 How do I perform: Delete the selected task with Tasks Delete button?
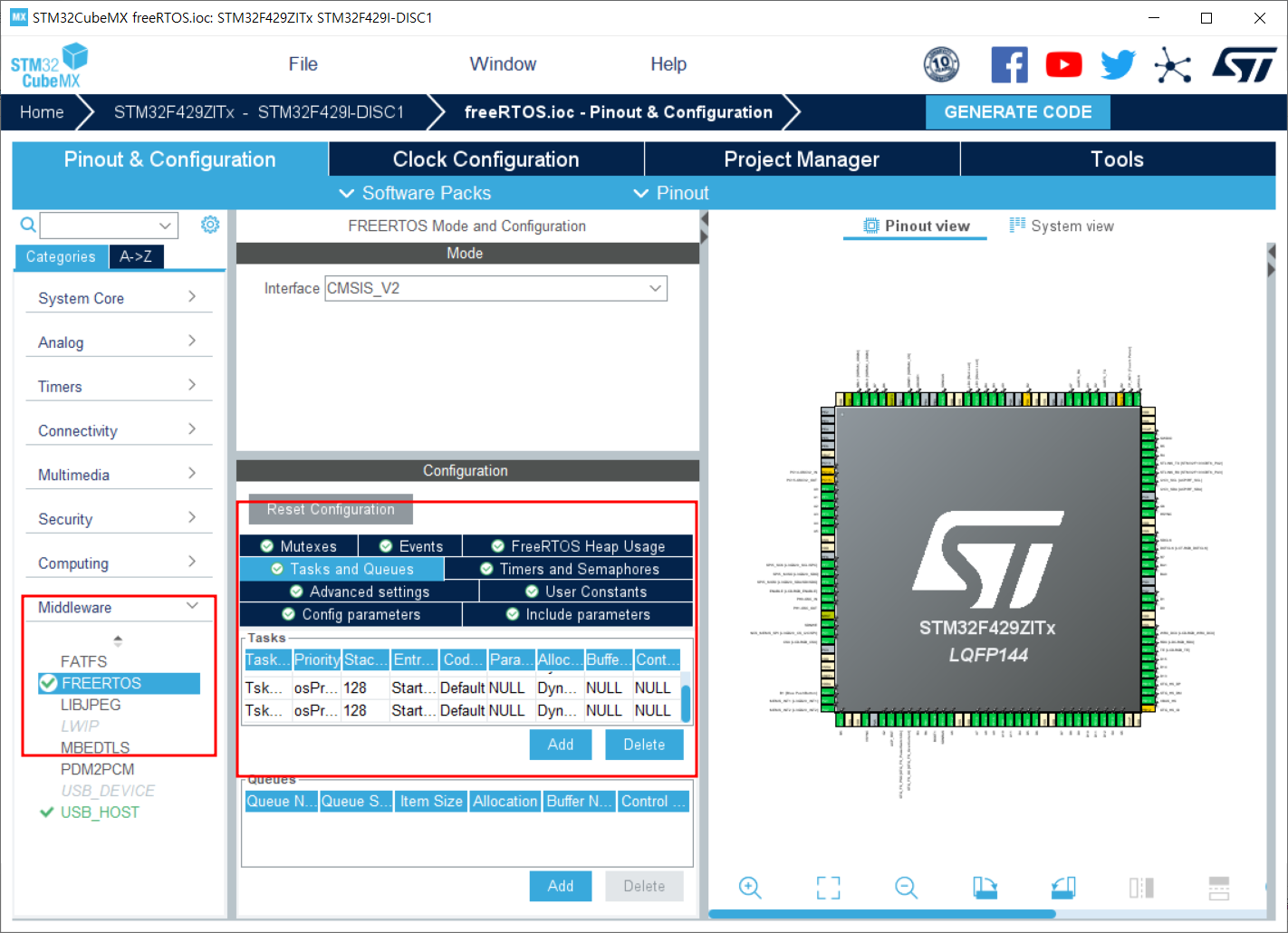644,745
